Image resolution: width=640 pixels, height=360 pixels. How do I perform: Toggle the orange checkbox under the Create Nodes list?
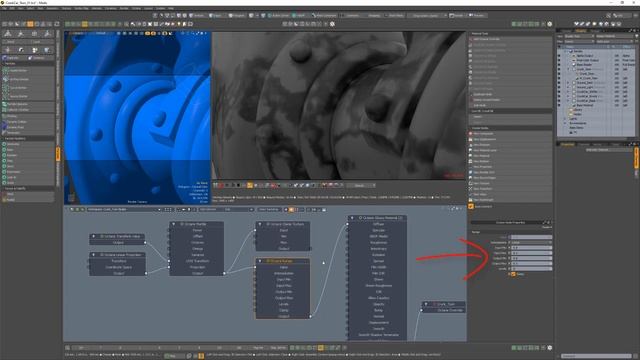point(471,207)
